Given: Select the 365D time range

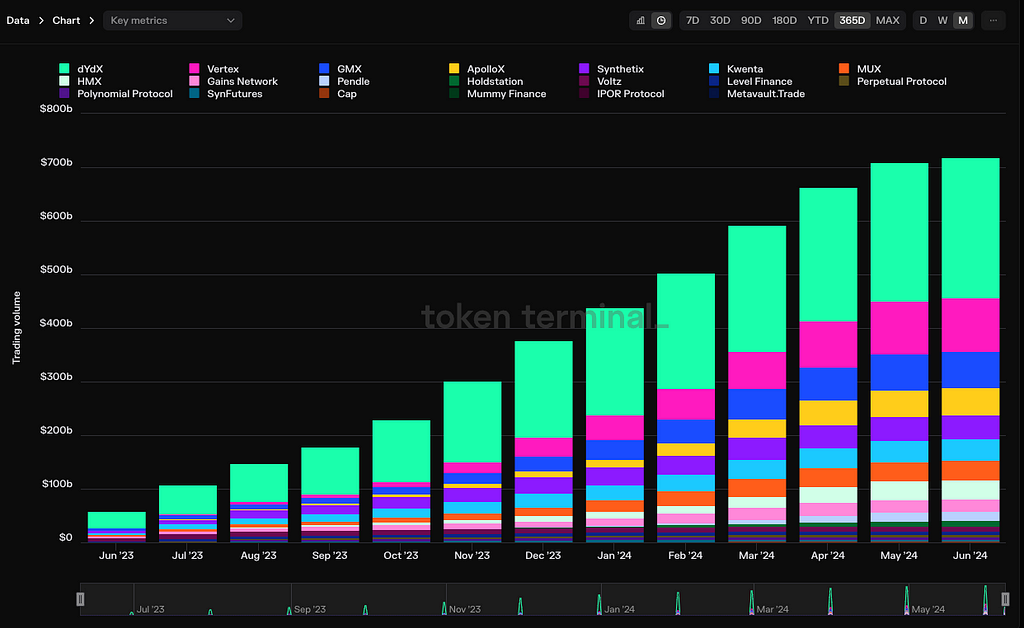Looking at the screenshot, I should pos(852,20).
